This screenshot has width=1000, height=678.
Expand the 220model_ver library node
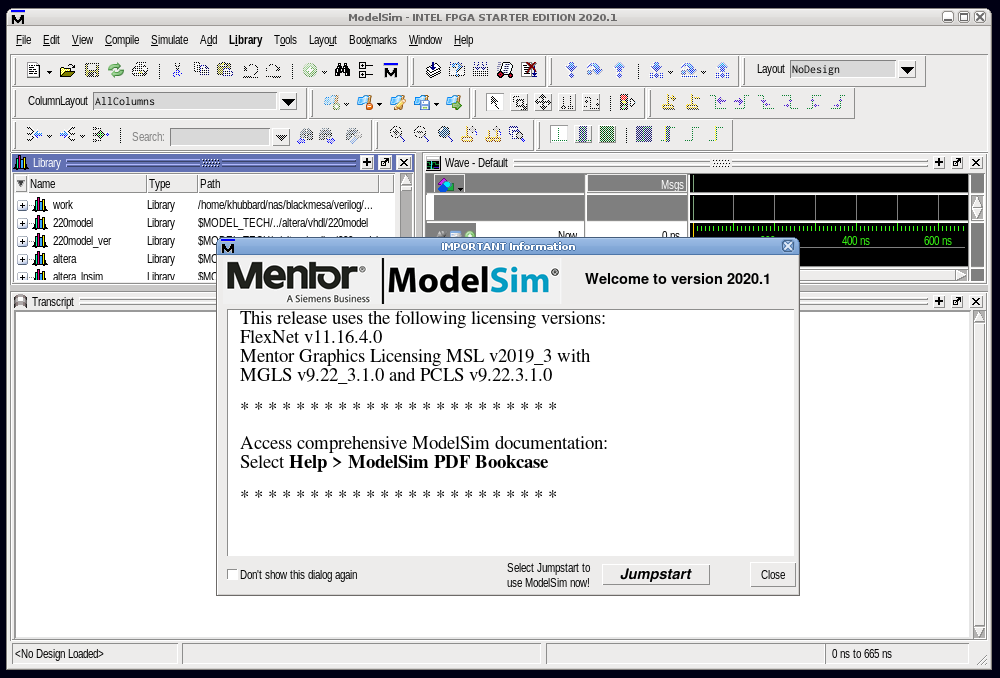(x=22, y=241)
